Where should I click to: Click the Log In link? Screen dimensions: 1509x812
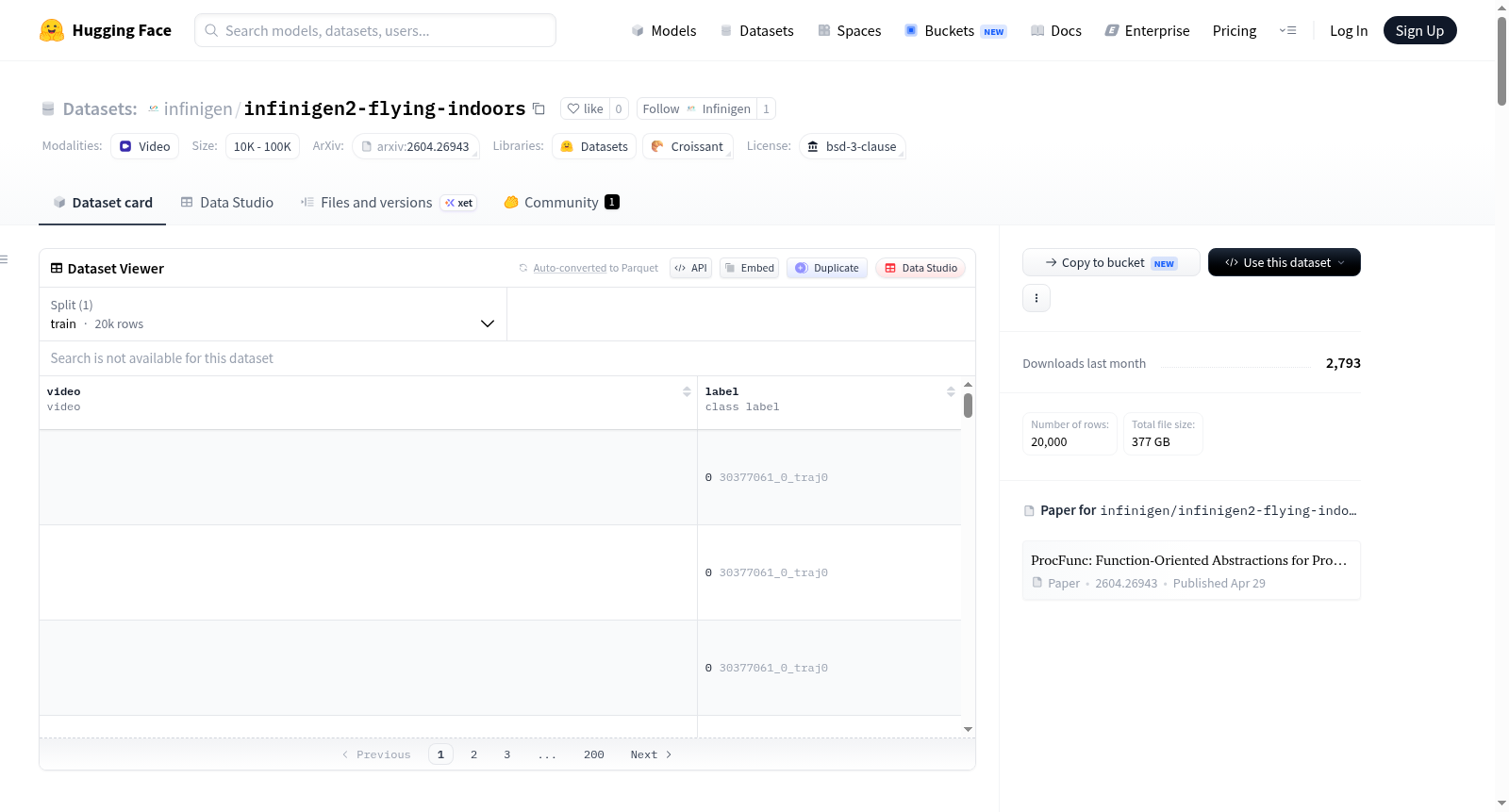tap(1349, 30)
